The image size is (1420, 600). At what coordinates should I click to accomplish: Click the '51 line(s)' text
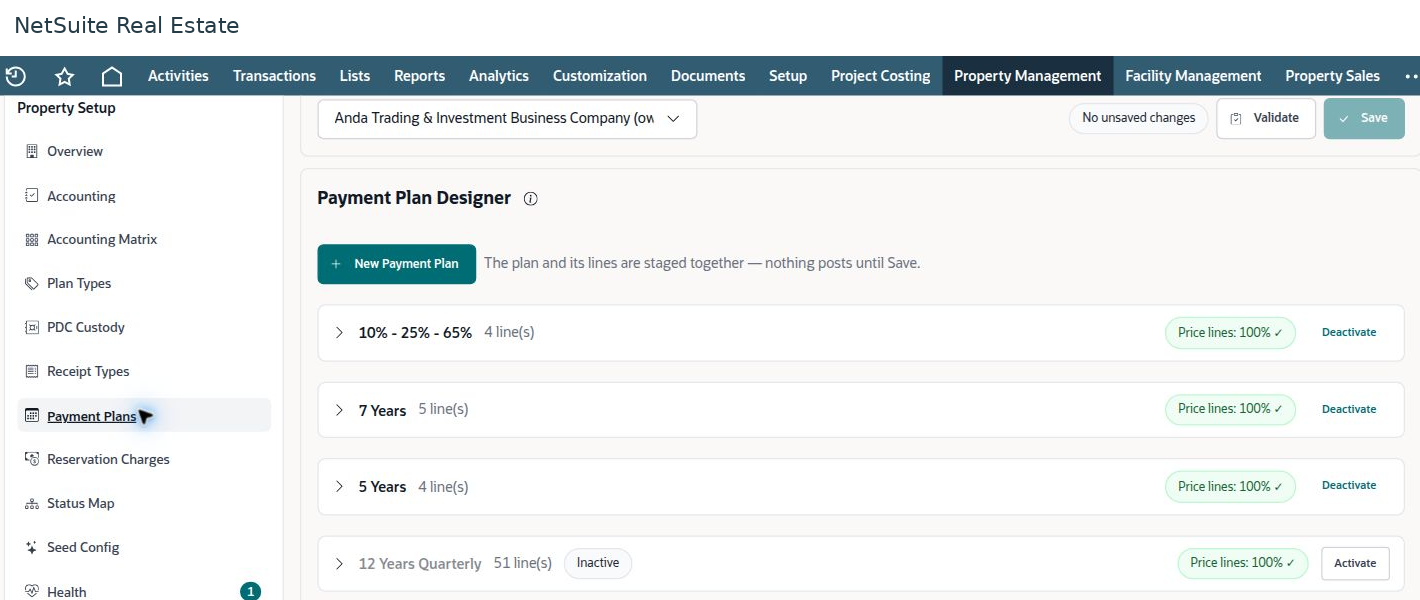pos(523,563)
